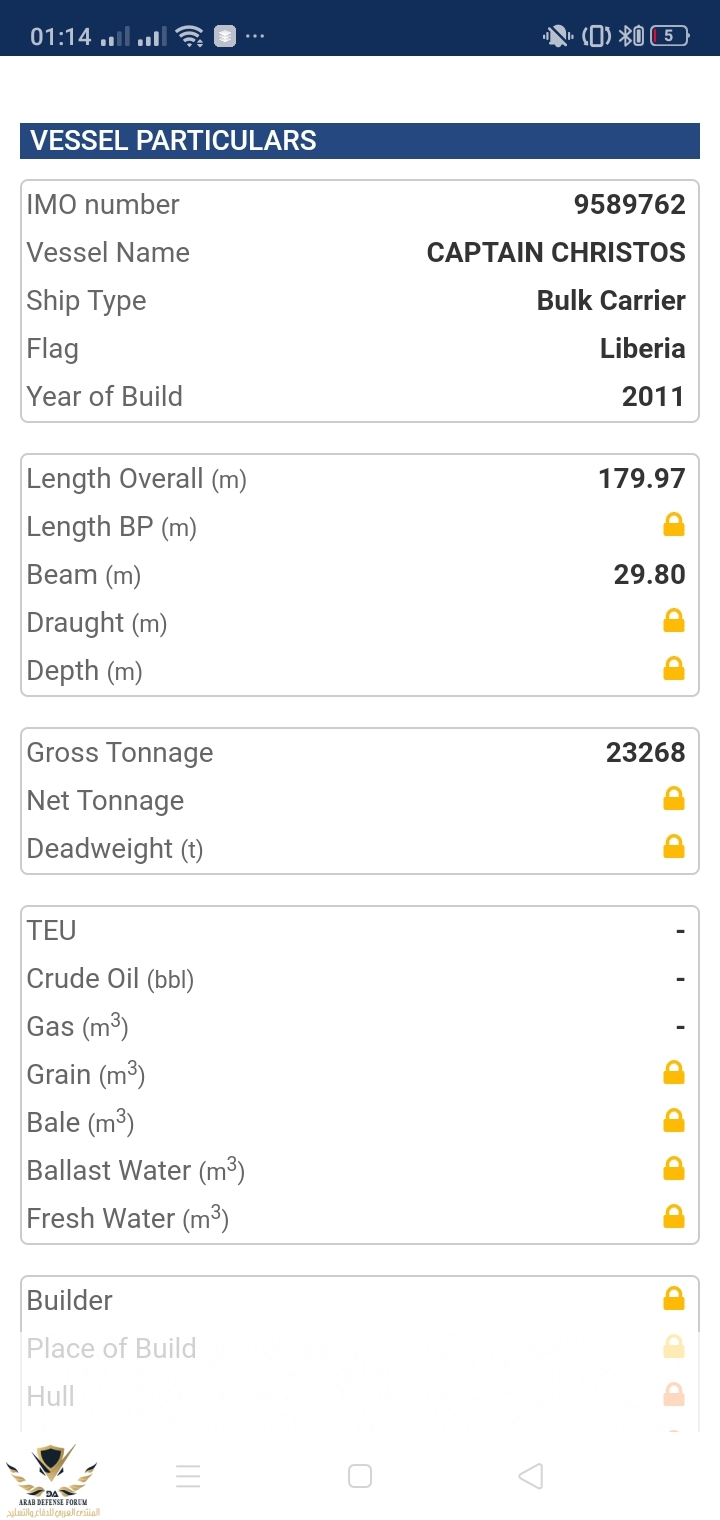The height and width of the screenshot is (1520, 720).
Task: Tap the Ballast Water lock icon
Action: pos(674,1169)
